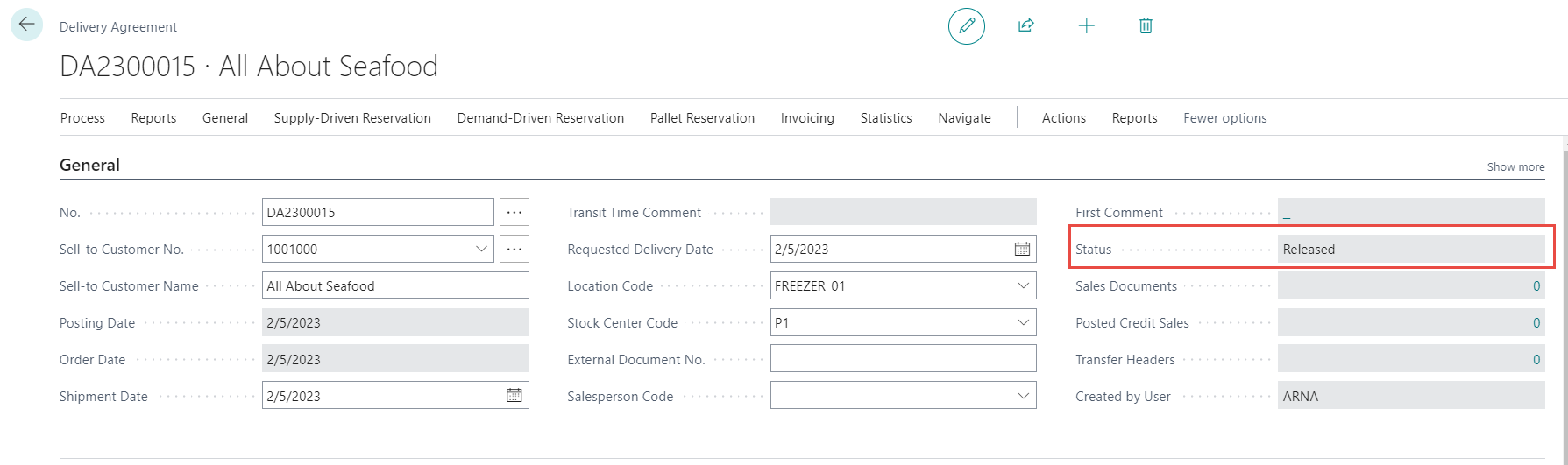Open the Pallet Reservation menu

coord(702,118)
